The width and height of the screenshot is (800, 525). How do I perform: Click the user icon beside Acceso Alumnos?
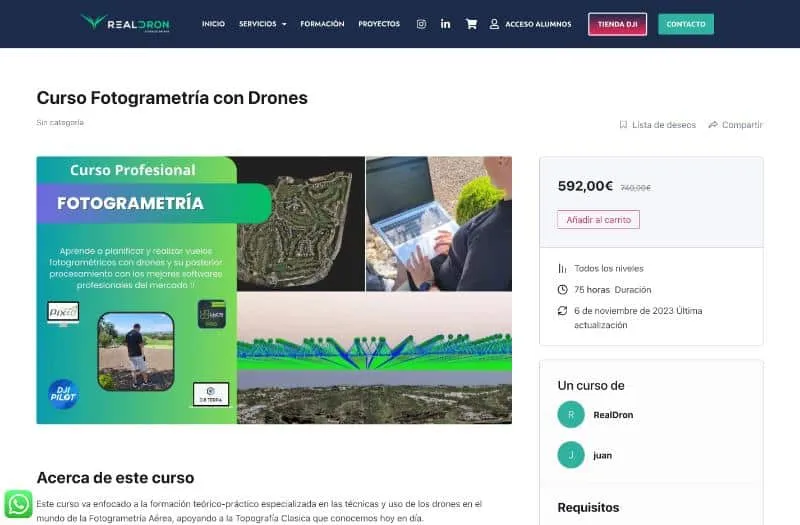[x=494, y=24]
